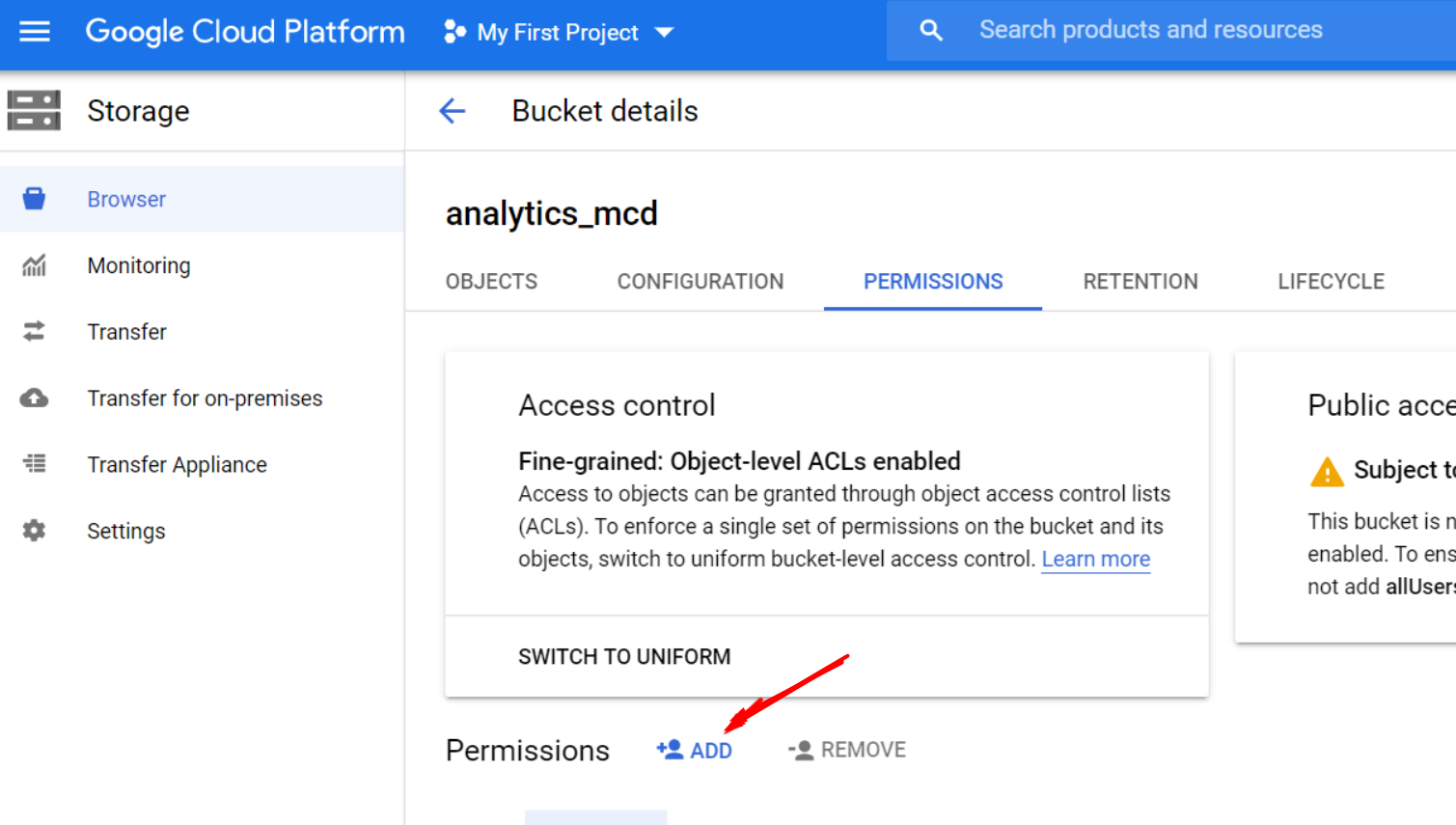Click the Monitoring chart icon
Screen dimensions: 1456x825
click(34, 265)
